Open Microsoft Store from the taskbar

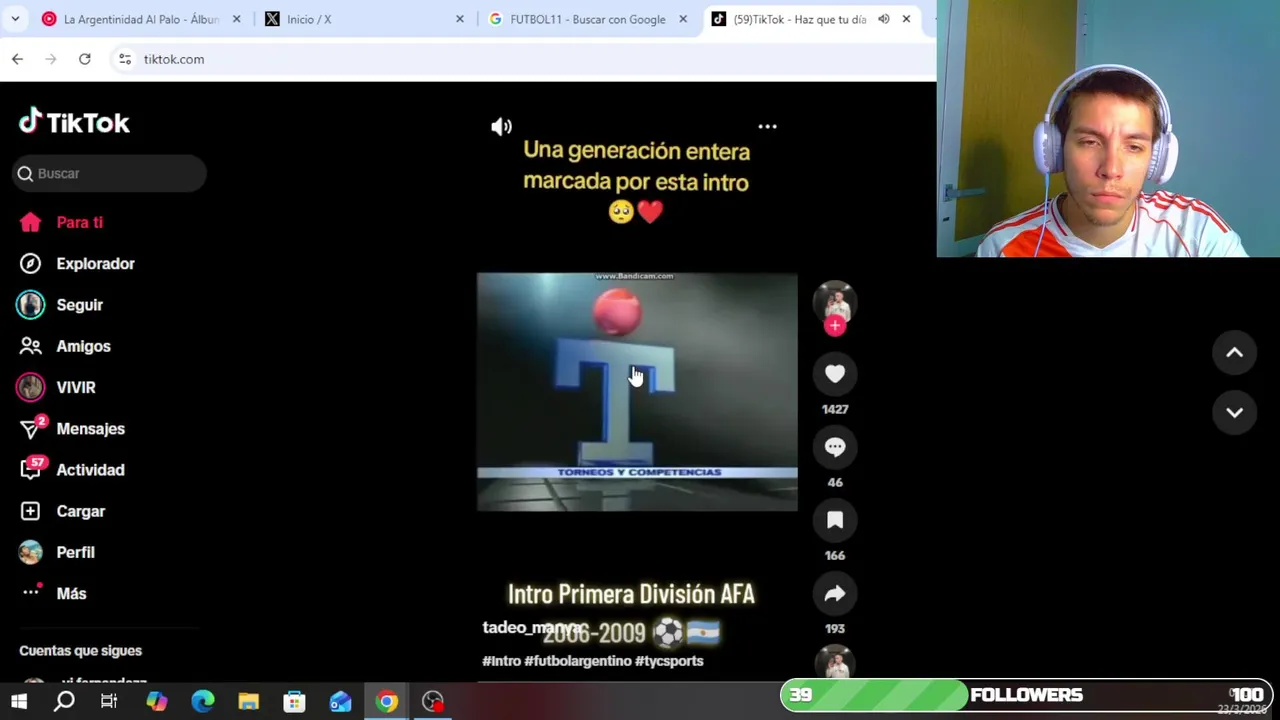coord(294,701)
